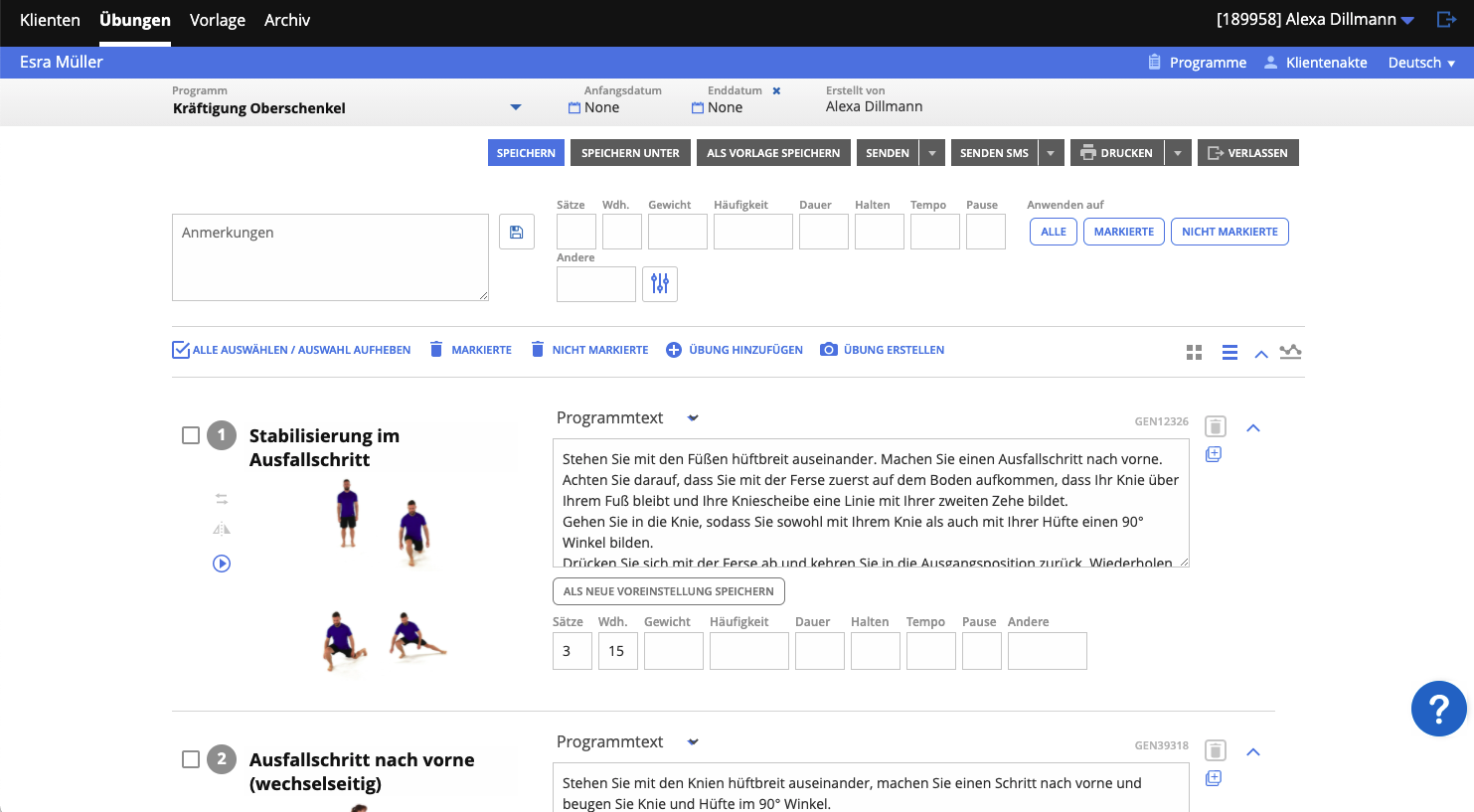The width and height of the screenshot is (1474, 812).
Task: Save the Anmerkungen note with the disk icon
Action: pyautogui.click(x=516, y=231)
